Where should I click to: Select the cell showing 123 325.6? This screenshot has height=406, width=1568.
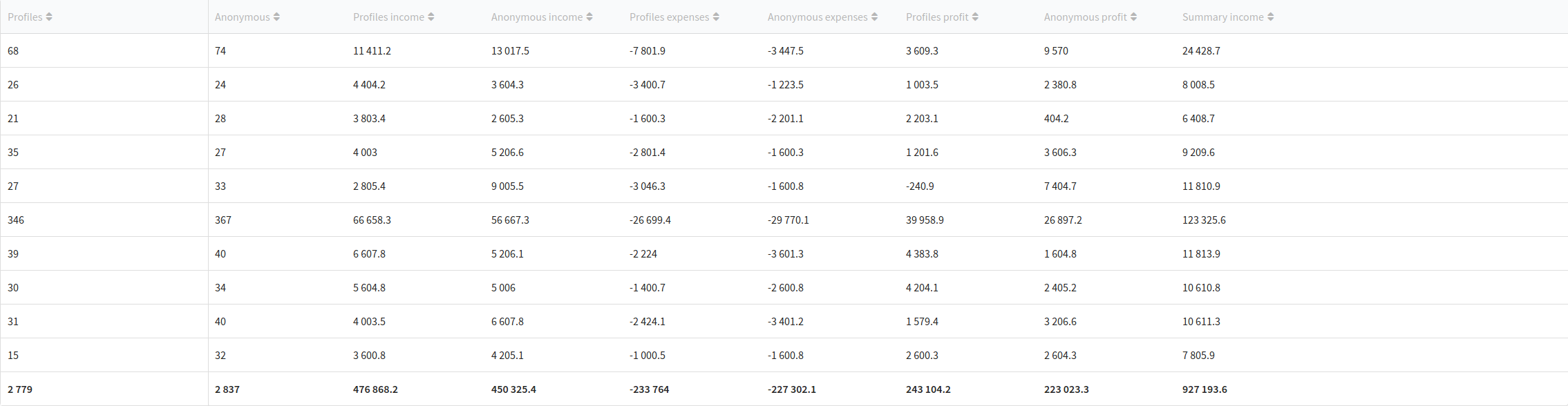(1204, 220)
